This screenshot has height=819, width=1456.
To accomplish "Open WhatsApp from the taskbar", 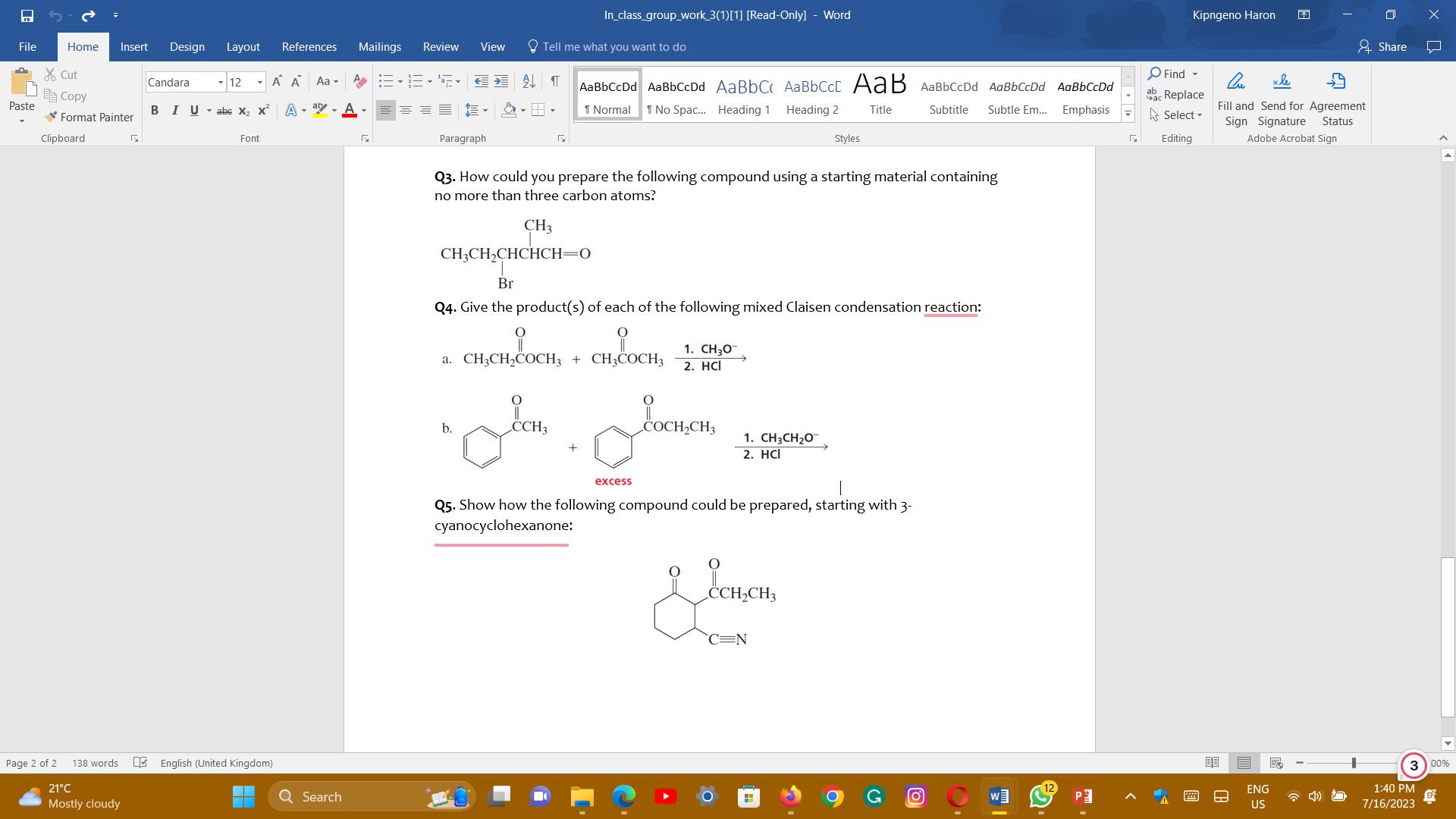I will pyautogui.click(x=1040, y=796).
